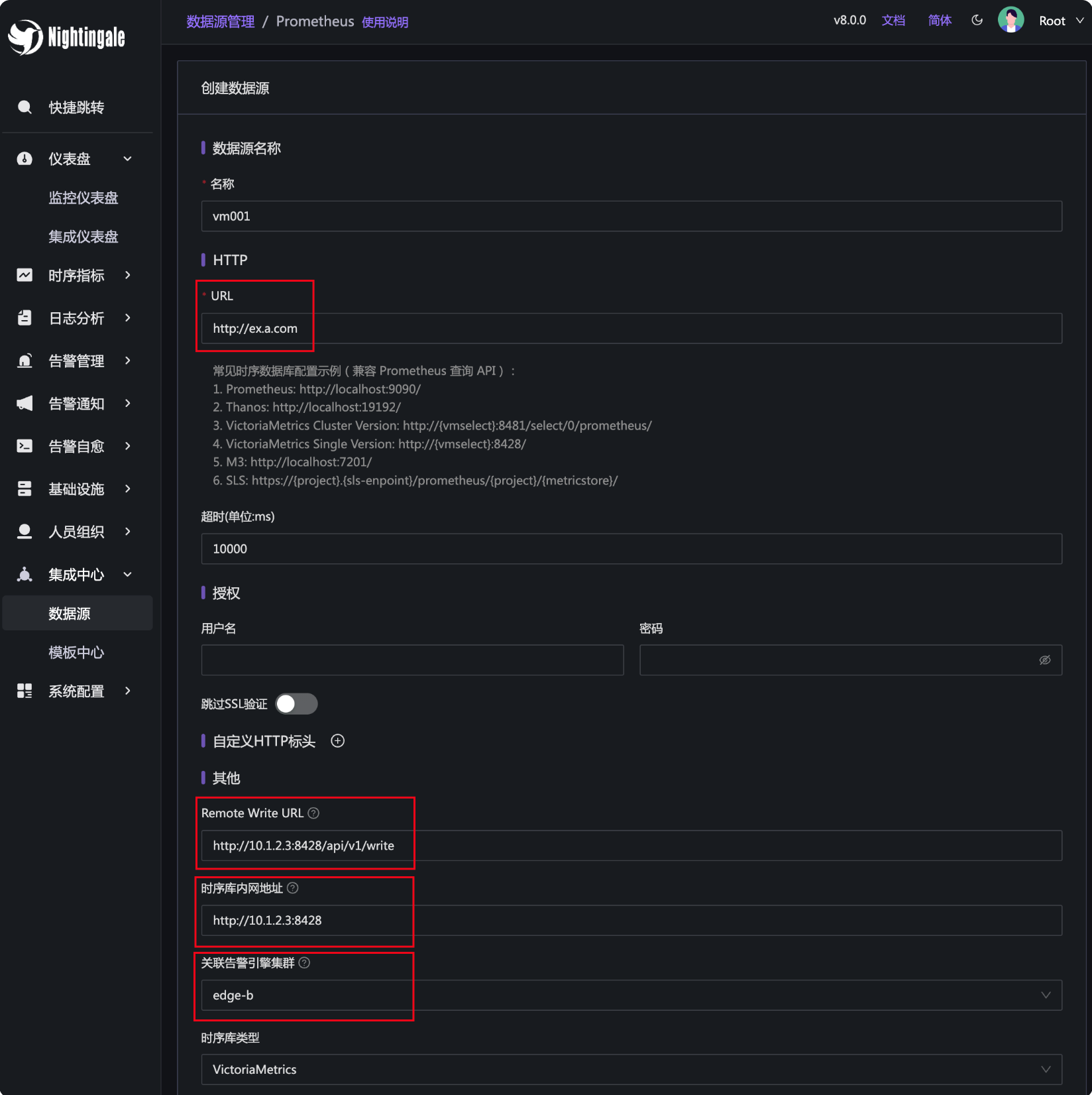Click the 告警管理 alarm icon

tap(25, 361)
